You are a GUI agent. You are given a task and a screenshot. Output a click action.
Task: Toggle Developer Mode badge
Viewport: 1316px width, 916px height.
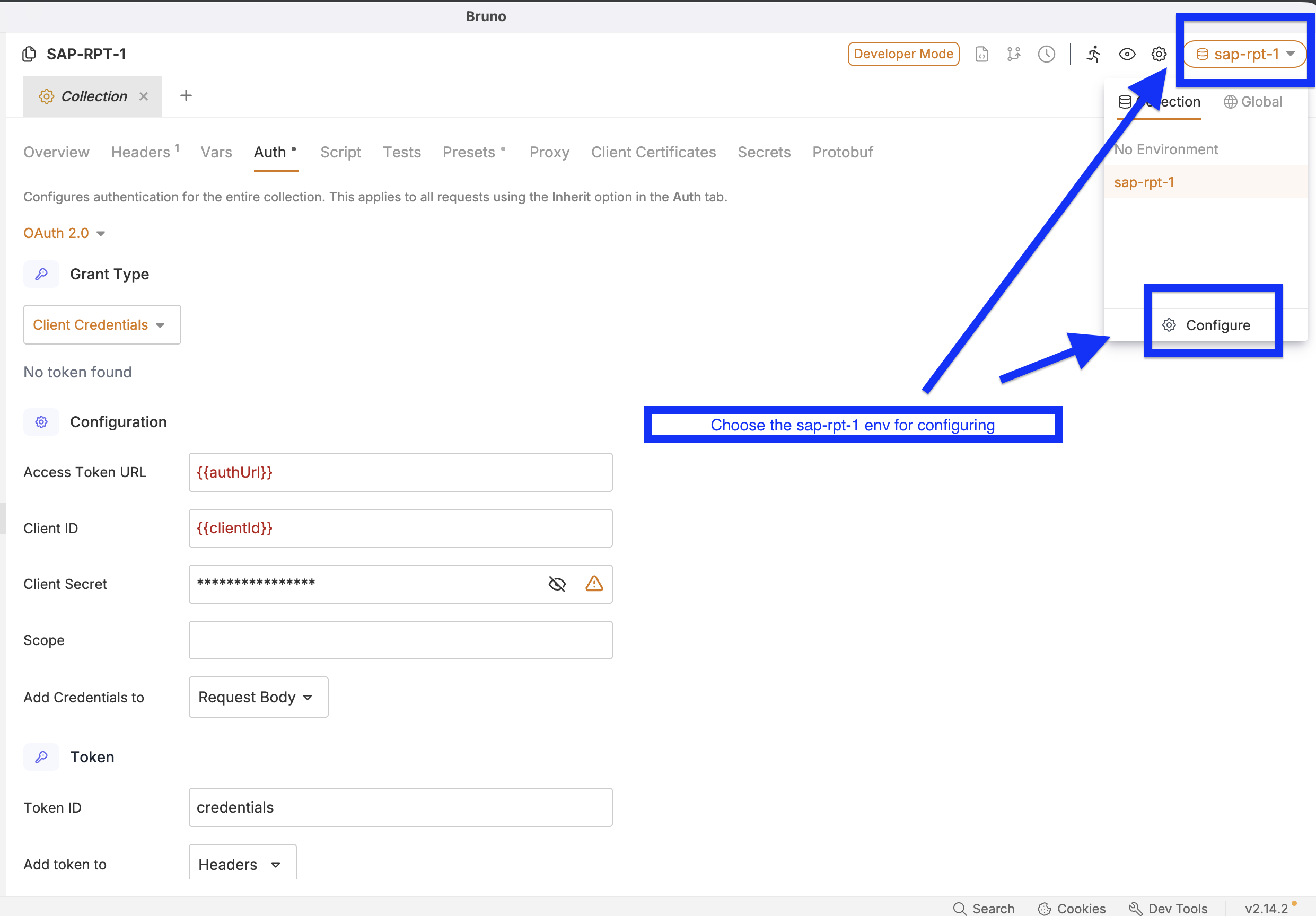pos(903,54)
